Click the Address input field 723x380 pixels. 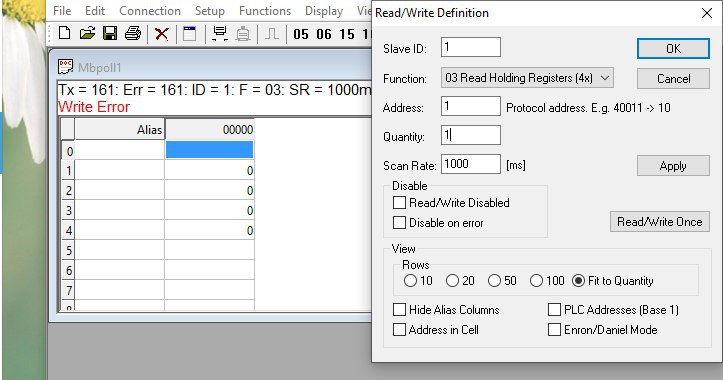click(471, 106)
